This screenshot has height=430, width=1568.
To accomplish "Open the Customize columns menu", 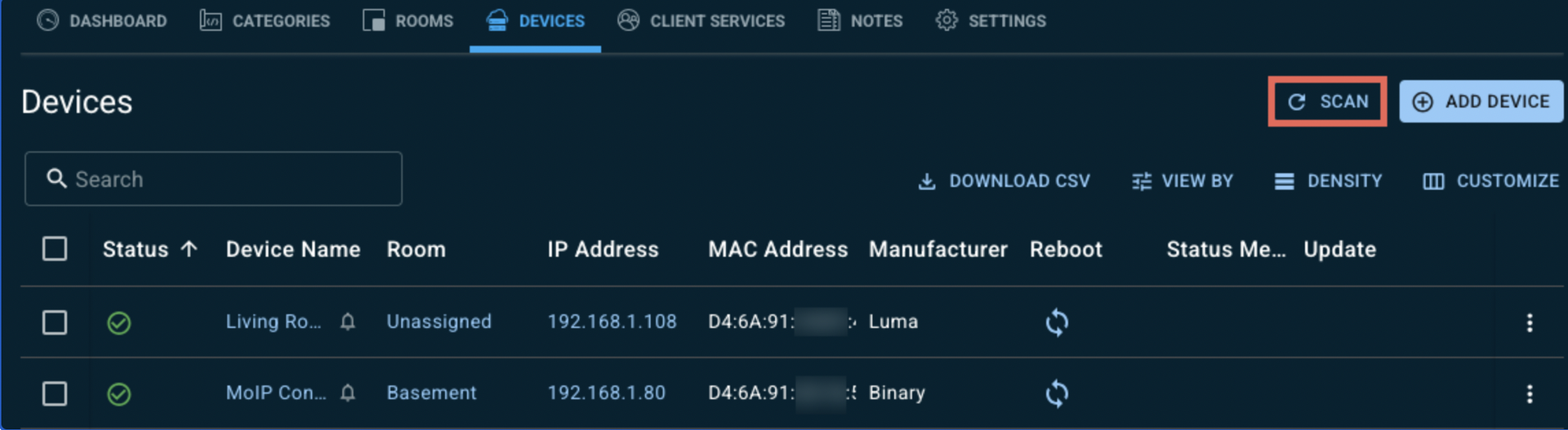I will (x=1490, y=181).
